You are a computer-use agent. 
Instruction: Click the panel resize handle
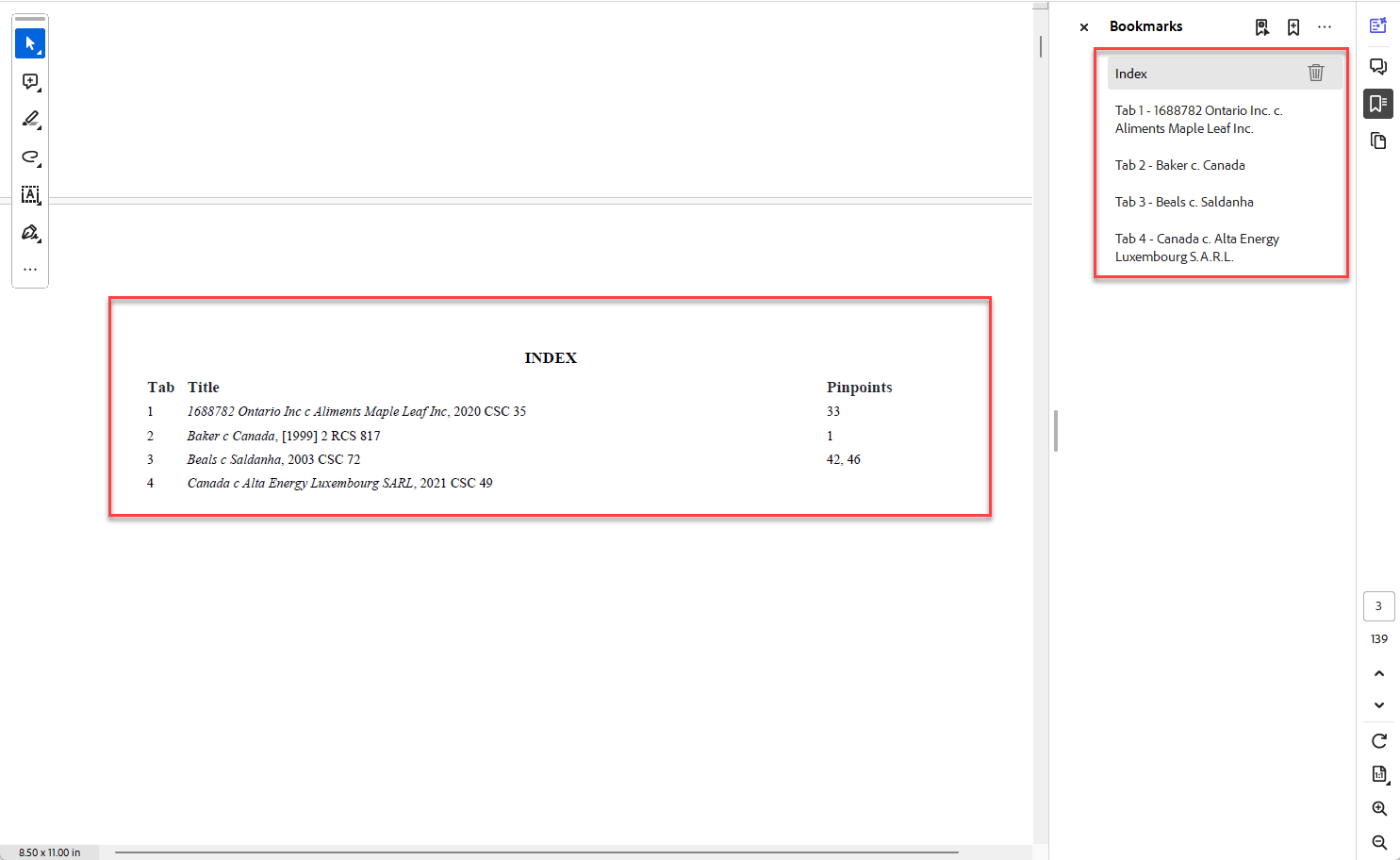click(x=1056, y=431)
